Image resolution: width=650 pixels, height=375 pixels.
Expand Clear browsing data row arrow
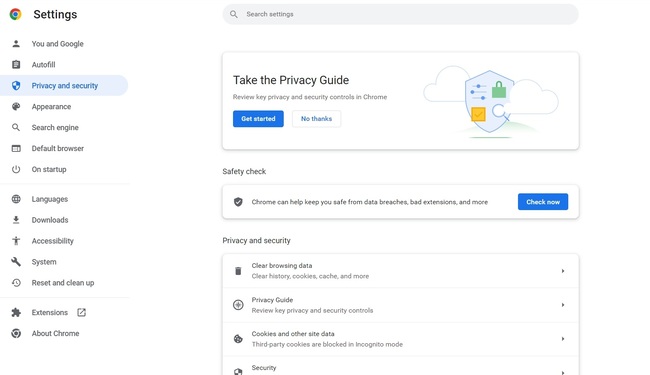563,271
